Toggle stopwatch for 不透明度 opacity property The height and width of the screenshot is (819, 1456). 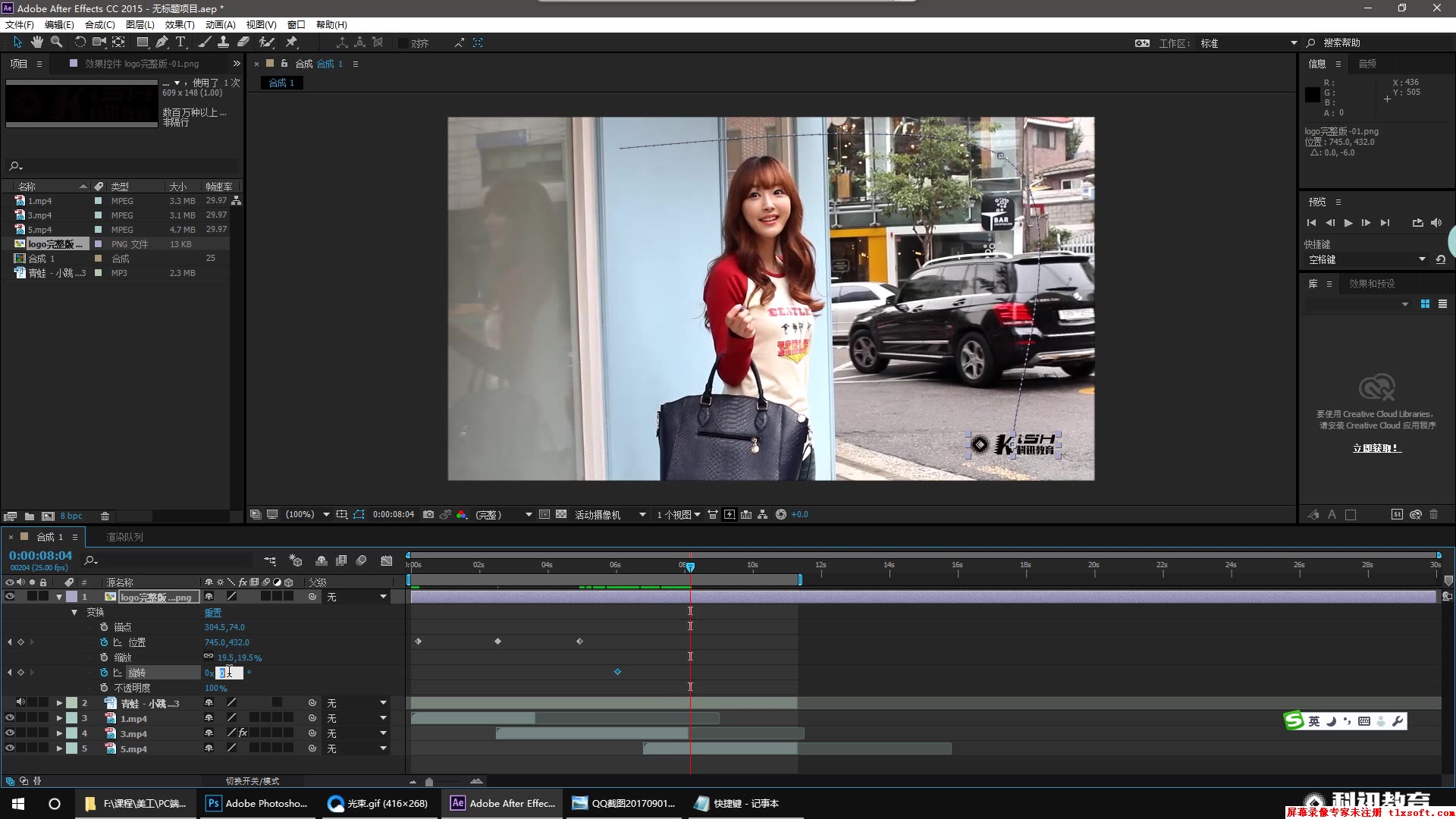click(104, 688)
